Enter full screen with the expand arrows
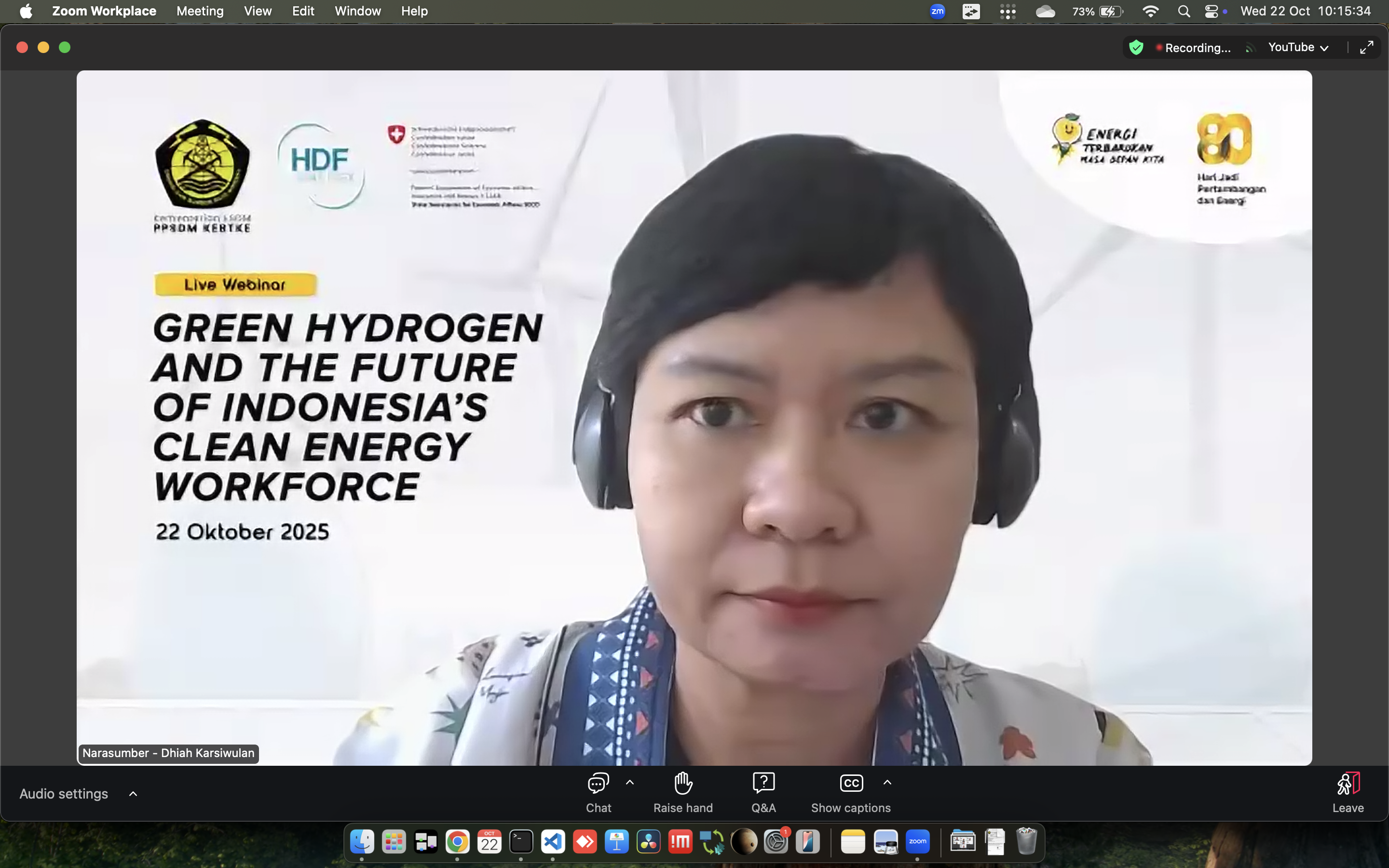This screenshot has height=868, width=1389. 1367,48
